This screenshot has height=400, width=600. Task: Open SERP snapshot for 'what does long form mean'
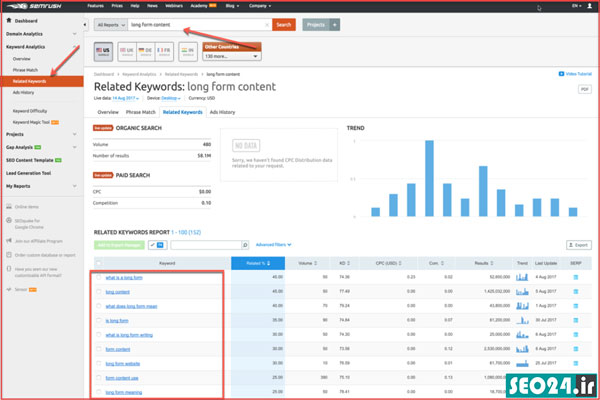click(576, 306)
